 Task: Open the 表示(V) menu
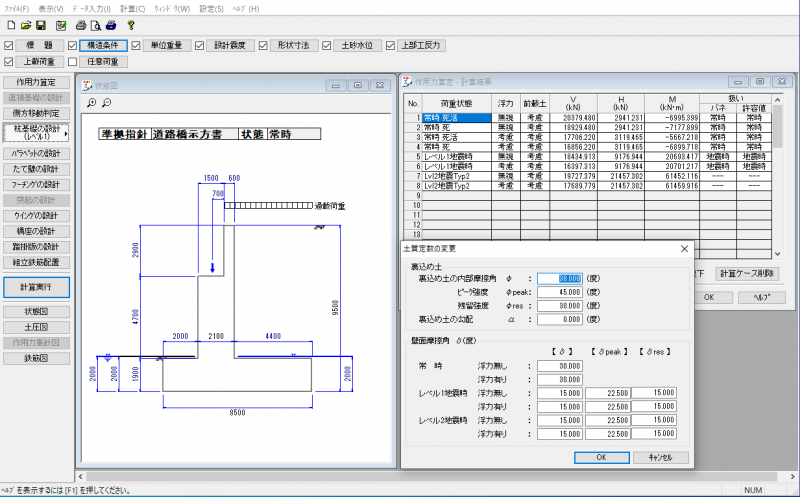[x=51, y=9]
